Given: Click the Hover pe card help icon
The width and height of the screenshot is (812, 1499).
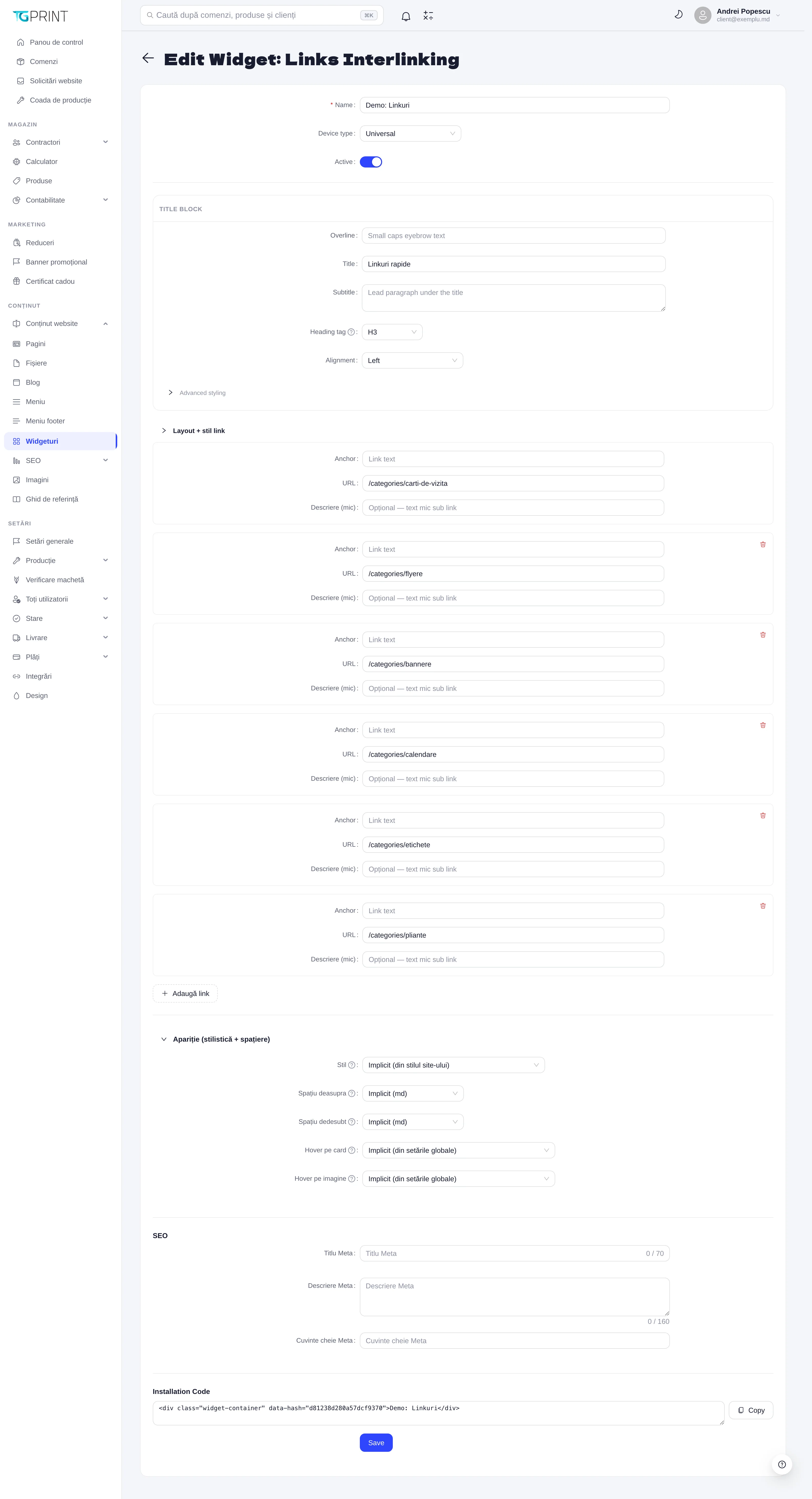Looking at the screenshot, I should 351,1151.
